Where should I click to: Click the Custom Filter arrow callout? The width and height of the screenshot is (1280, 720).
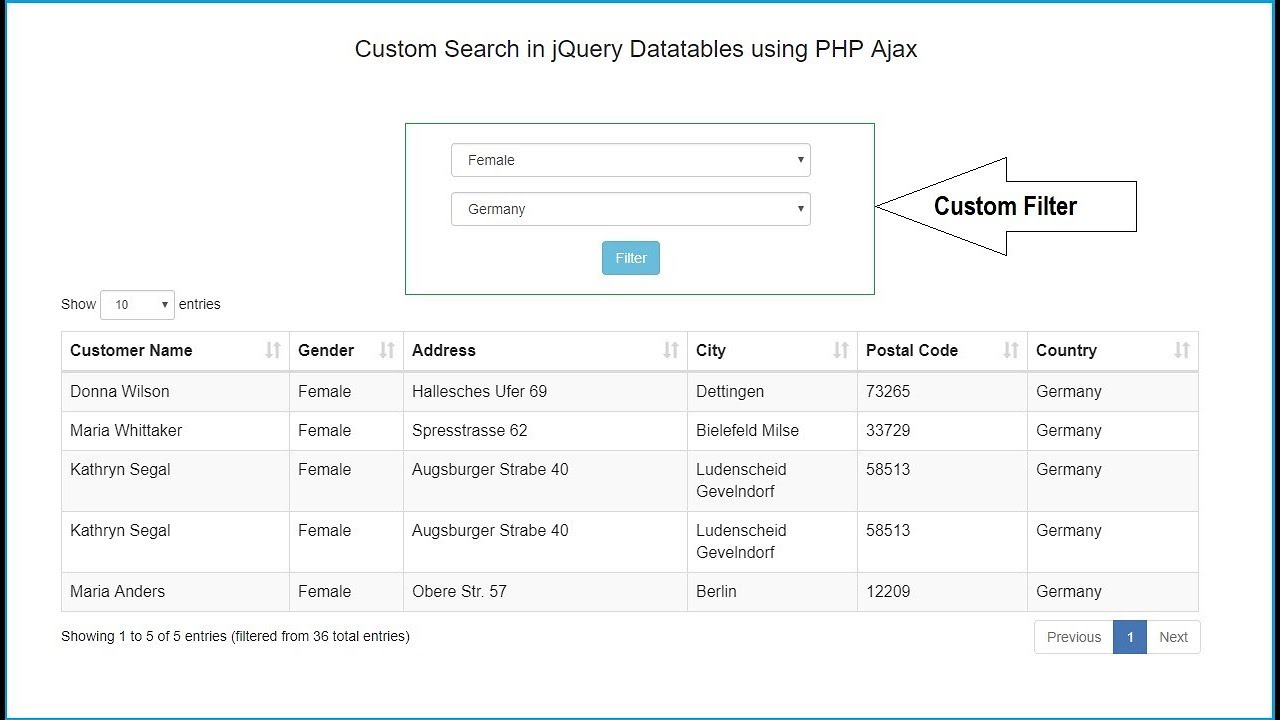tap(1005, 206)
